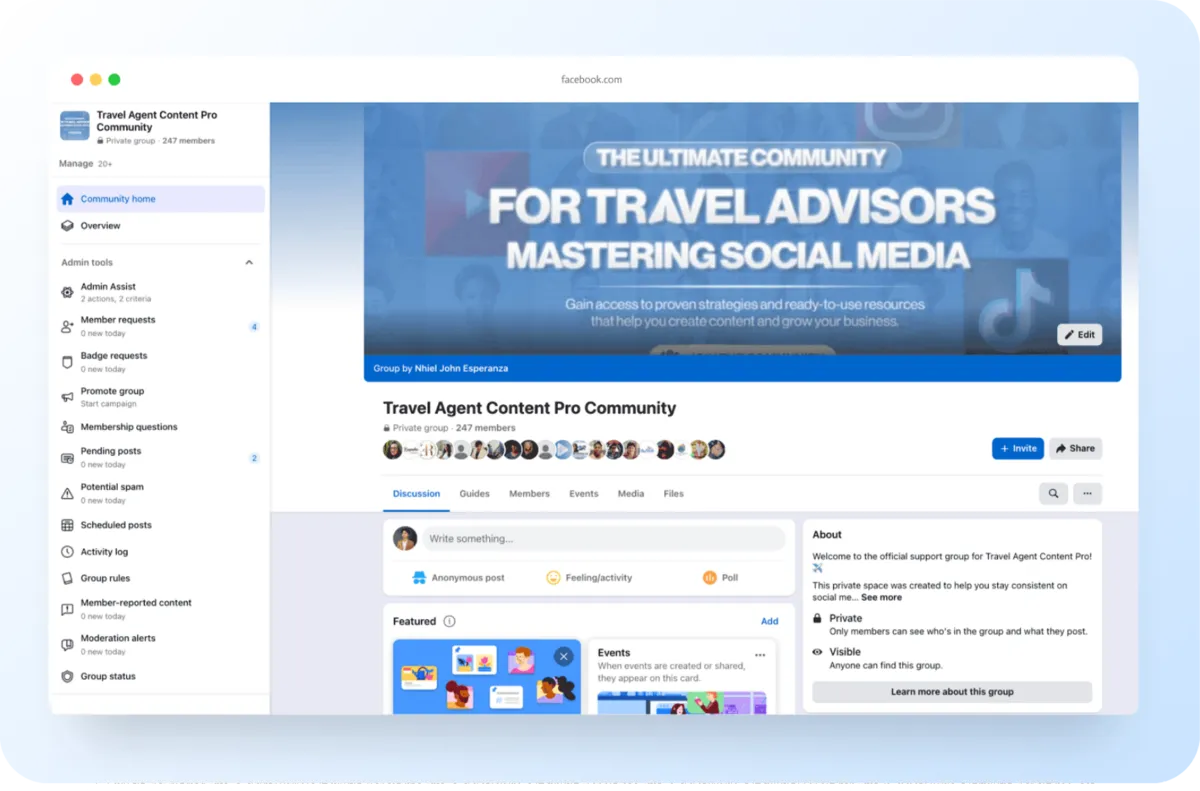The height and width of the screenshot is (791, 1200).
Task: Click See more in About description
Action: click(881, 597)
